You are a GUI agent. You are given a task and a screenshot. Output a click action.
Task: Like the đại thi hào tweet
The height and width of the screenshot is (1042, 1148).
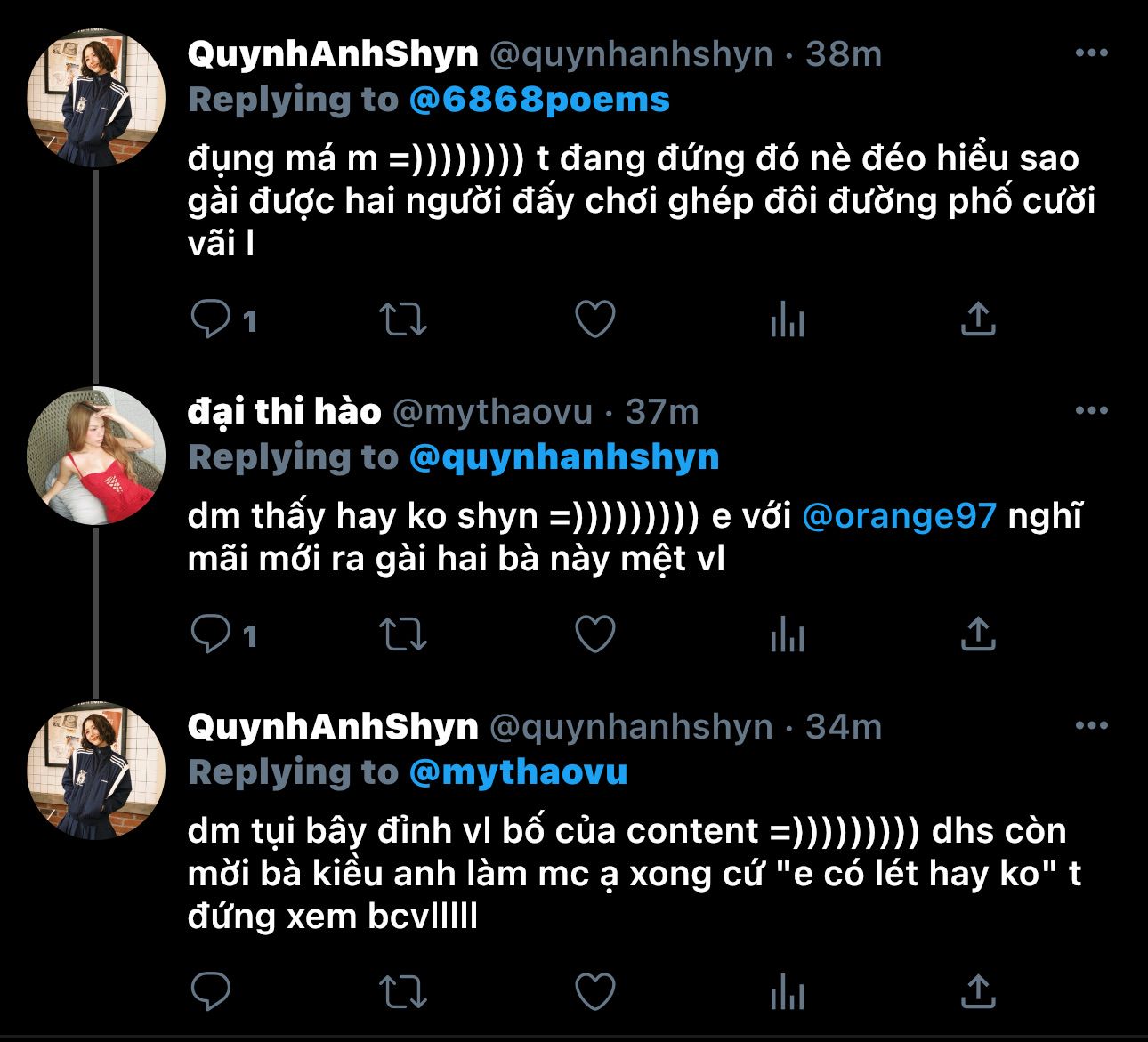pyautogui.click(x=595, y=634)
